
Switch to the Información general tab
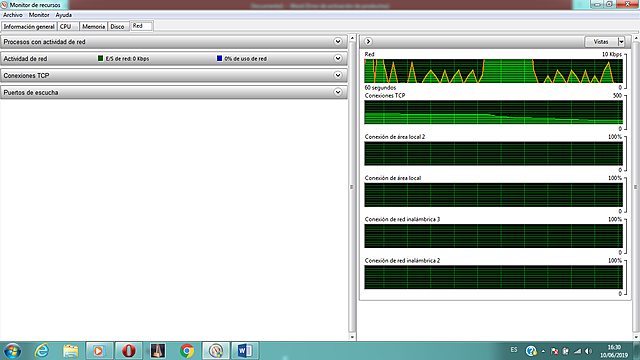(x=29, y=27)
